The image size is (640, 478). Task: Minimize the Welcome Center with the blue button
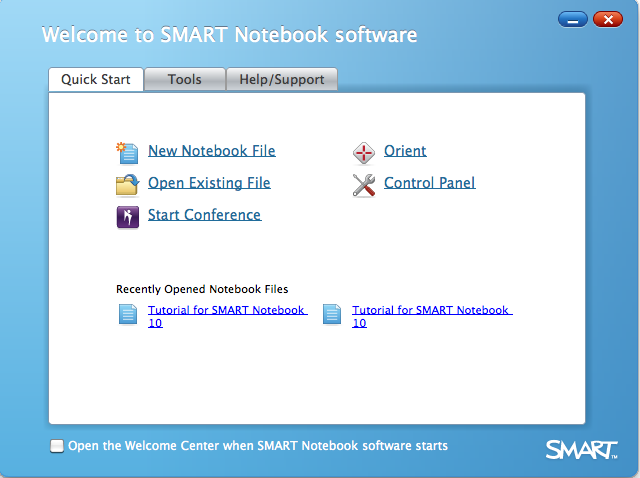(573, 20)
